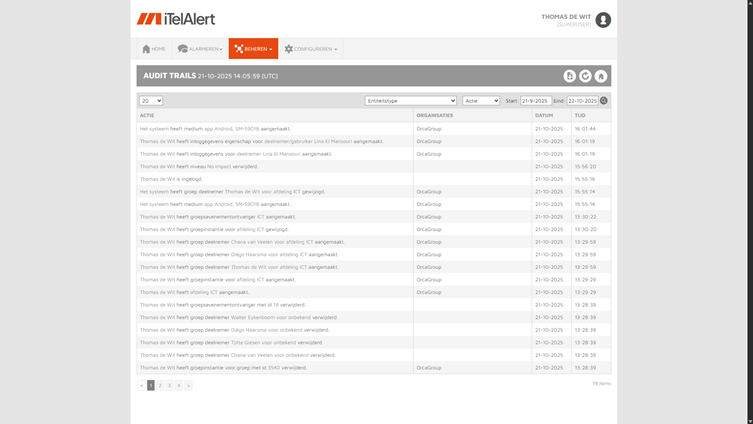Select row 'groep deelnemer Chana van Veelen voor afdeling ICT aangemaakt'
The width and height of the screenshot is (753, 424).
pyautogui.click(x=374, y=242)
